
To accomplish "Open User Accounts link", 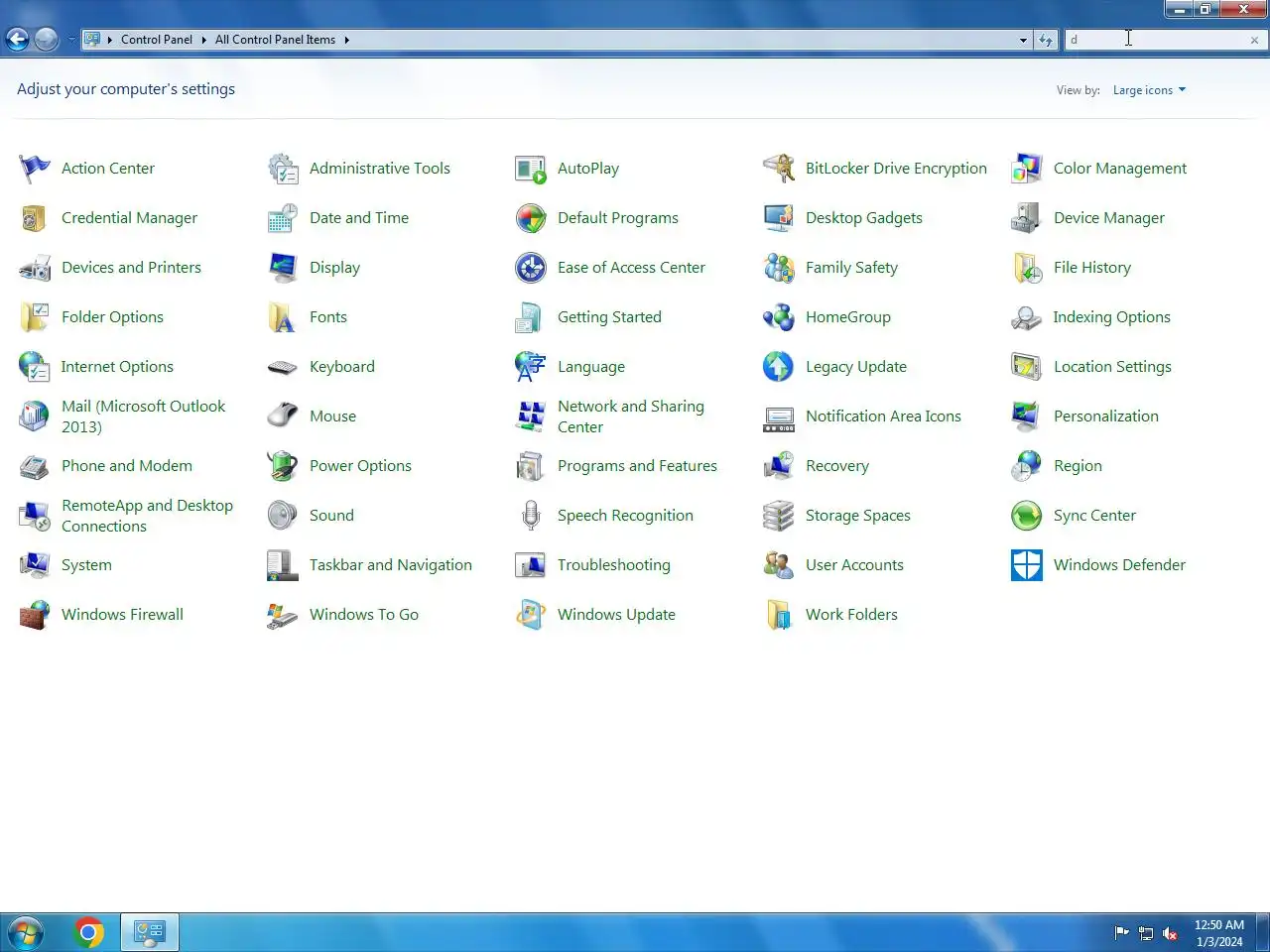I will pyautogui.click(x=854, y=565).
